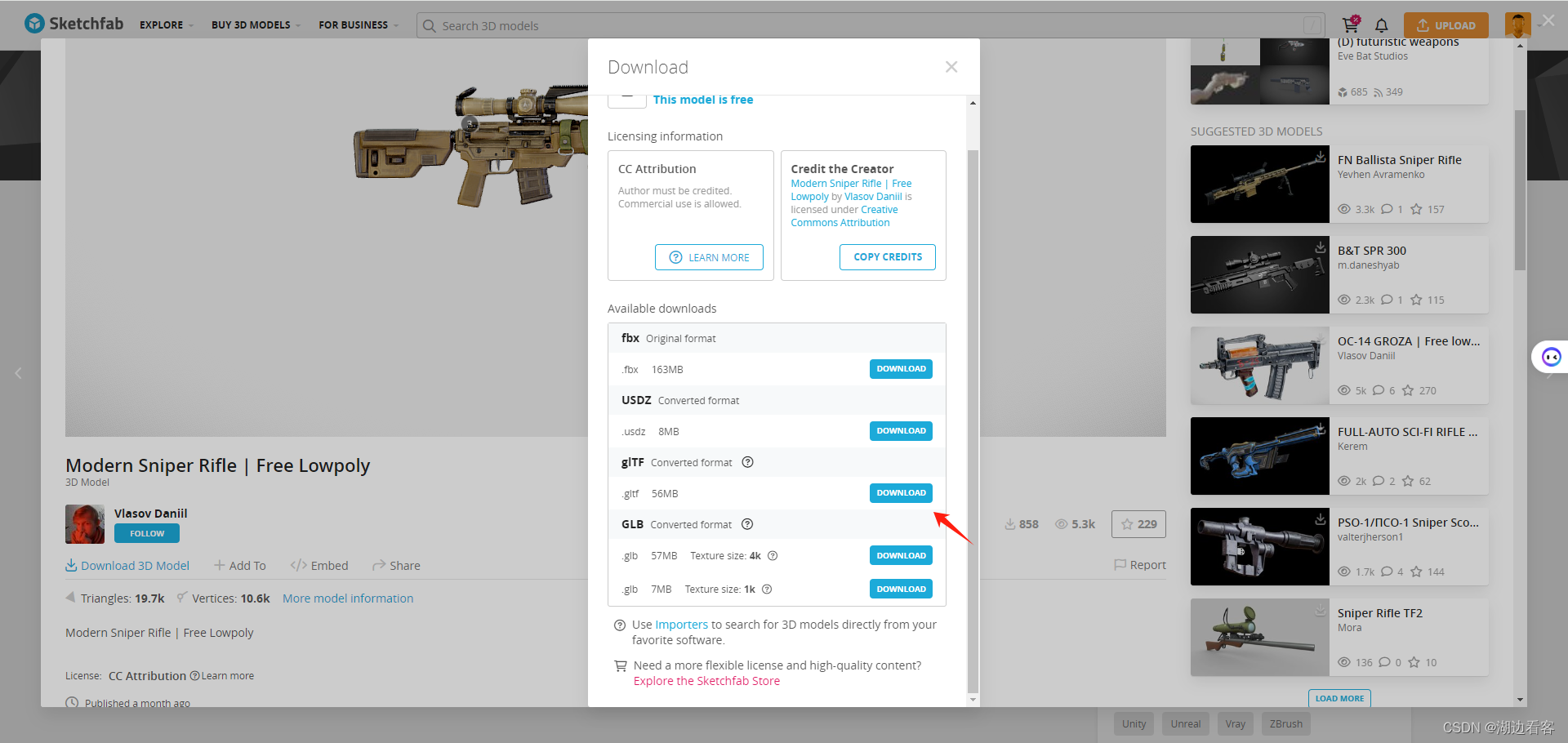Click download icon on FN Ballista card
Viewport: 1568px width, 743px height.
1320,156
